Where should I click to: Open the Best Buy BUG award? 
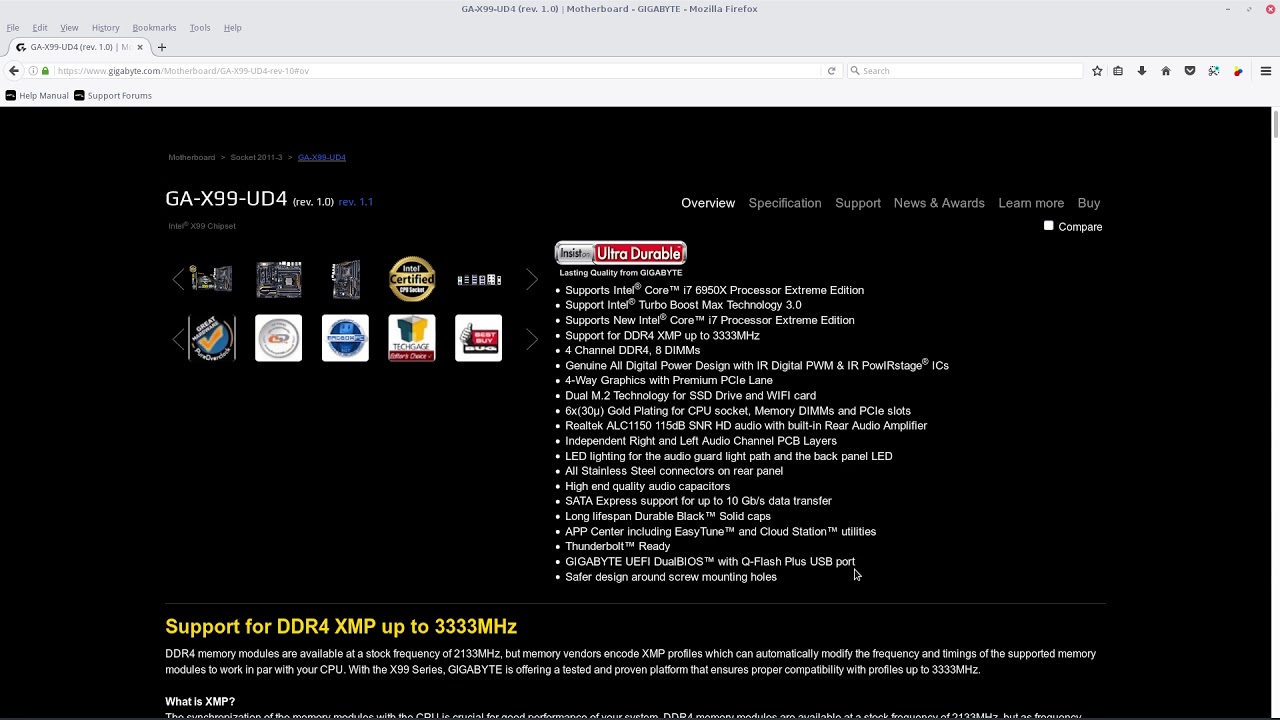click(479, 338)
